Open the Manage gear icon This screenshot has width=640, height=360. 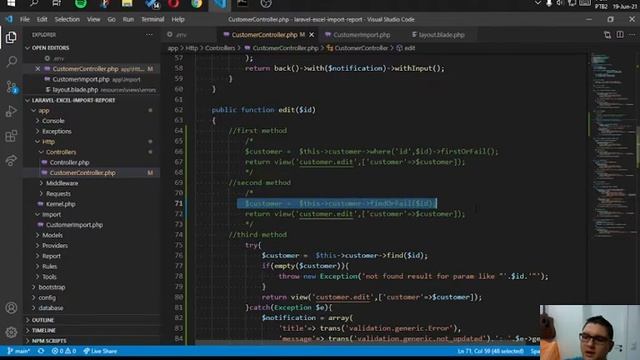(11, 332)
